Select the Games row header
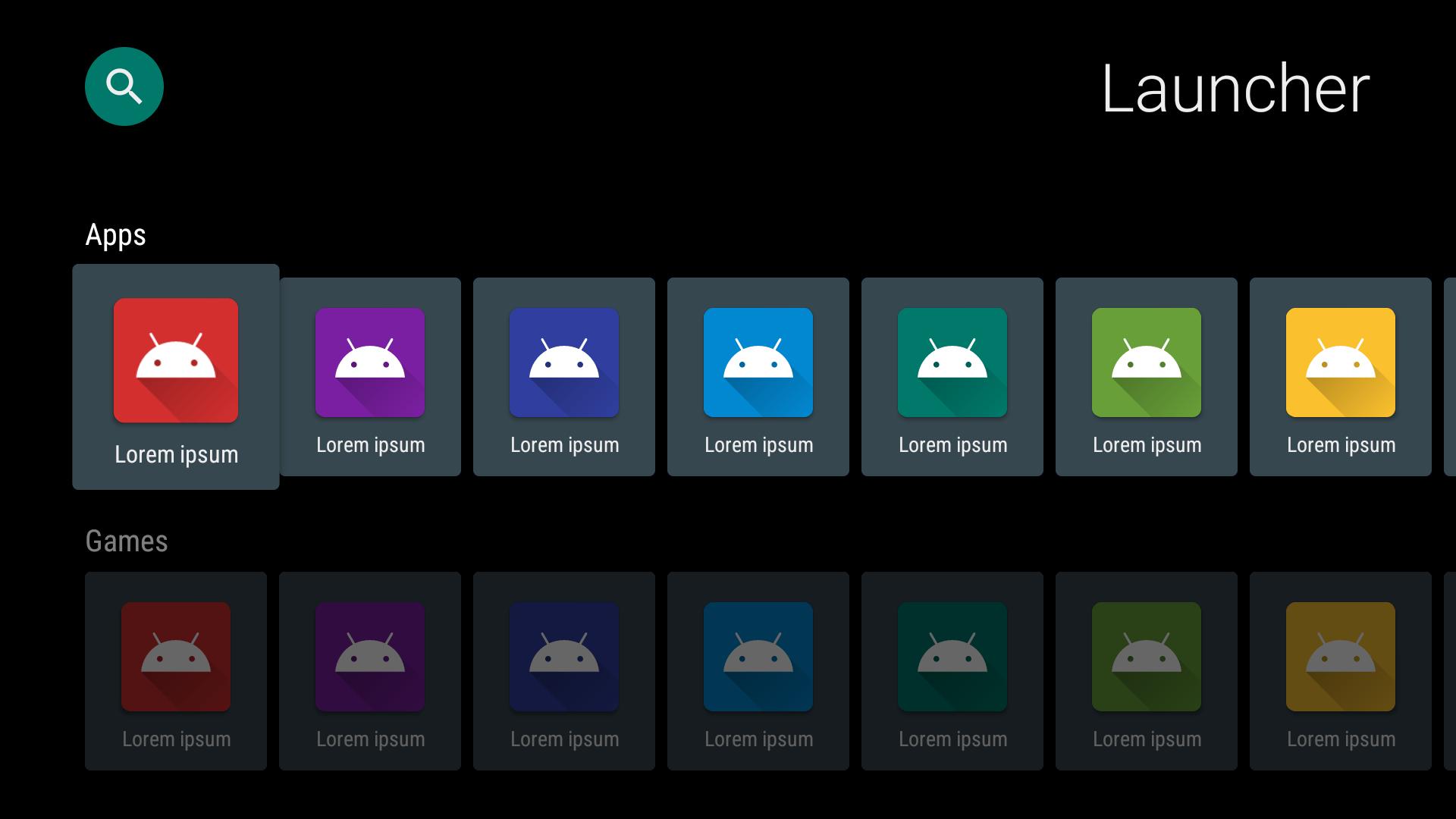 point(127,541)
